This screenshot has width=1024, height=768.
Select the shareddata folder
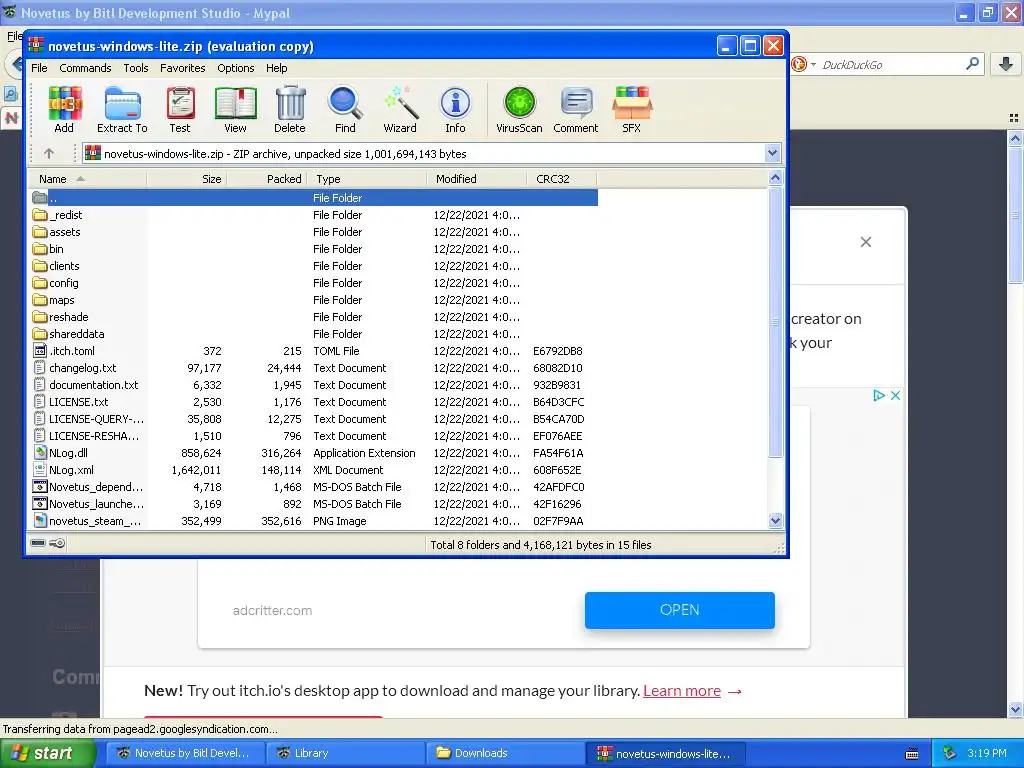click(x=69, y=334)
